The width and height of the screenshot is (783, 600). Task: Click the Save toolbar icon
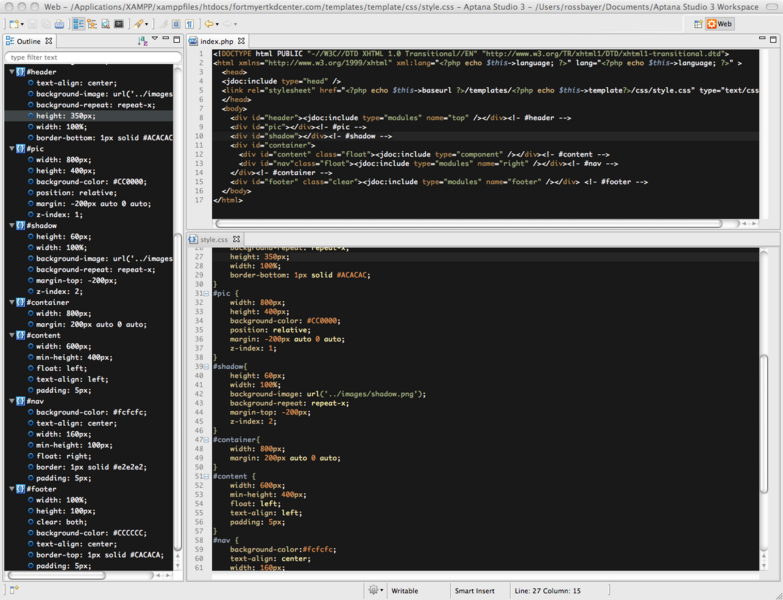click(x=32, y=24)
